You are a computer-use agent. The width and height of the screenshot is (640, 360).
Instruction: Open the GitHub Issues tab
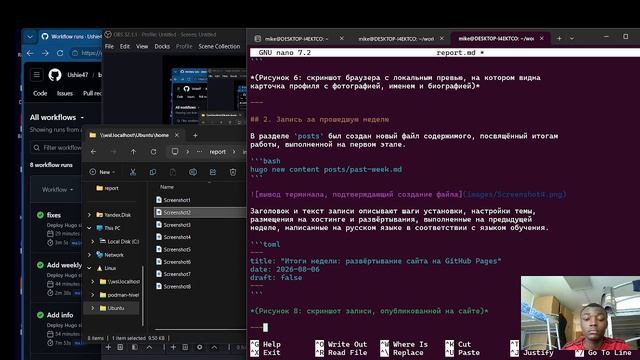tap(64, 93)
